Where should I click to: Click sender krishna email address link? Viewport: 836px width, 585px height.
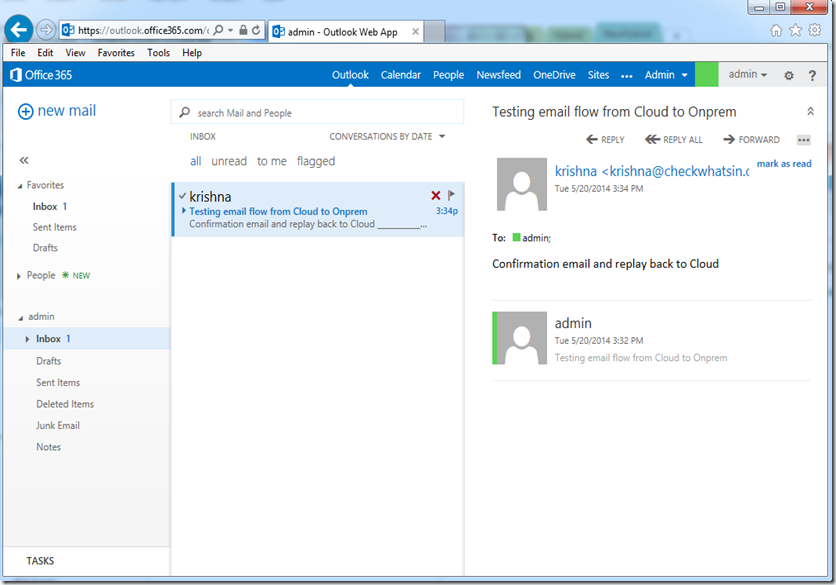point(651,171)
